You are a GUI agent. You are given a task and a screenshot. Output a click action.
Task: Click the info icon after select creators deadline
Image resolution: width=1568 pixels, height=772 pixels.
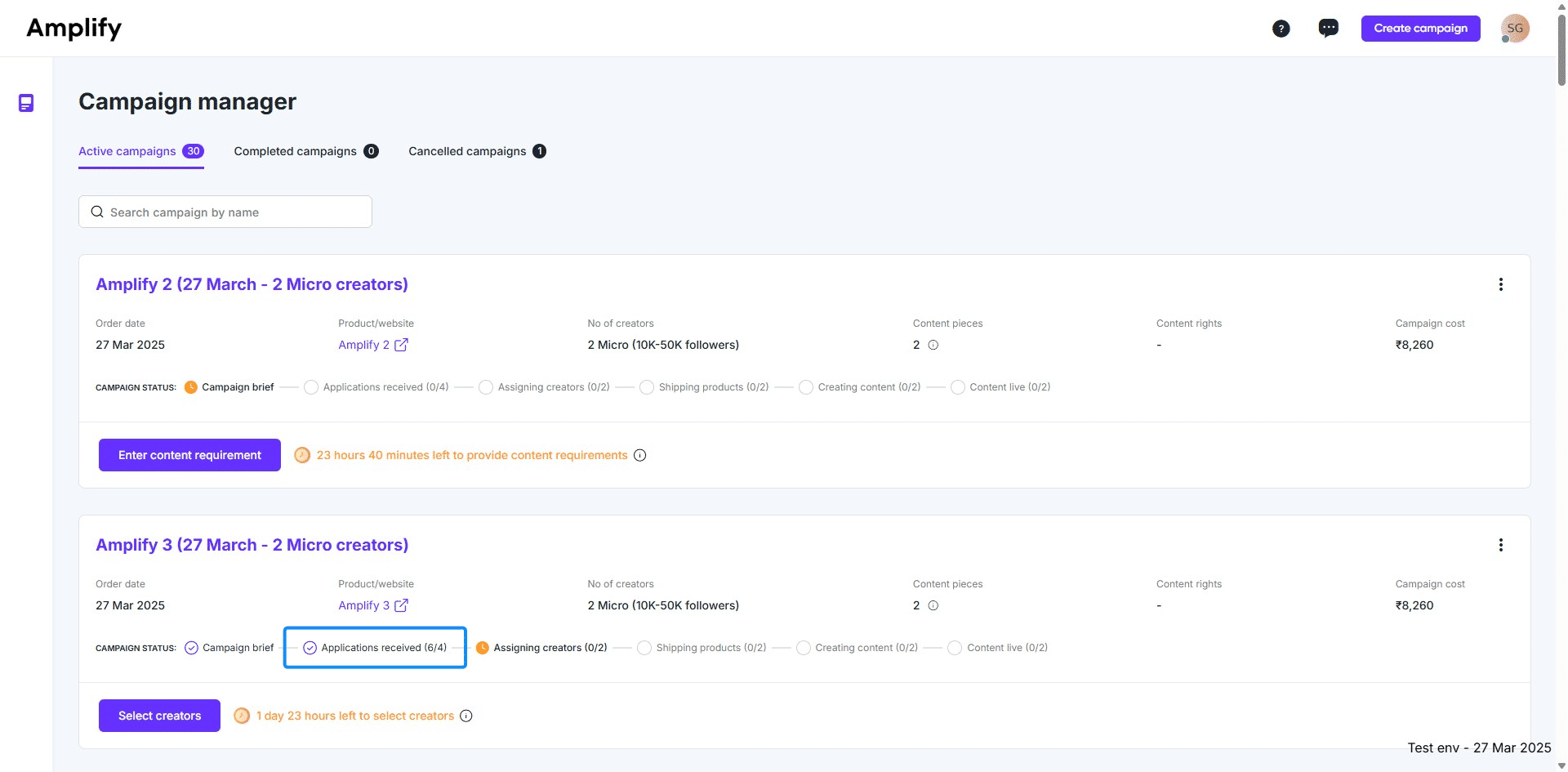[x=465, y=716]
